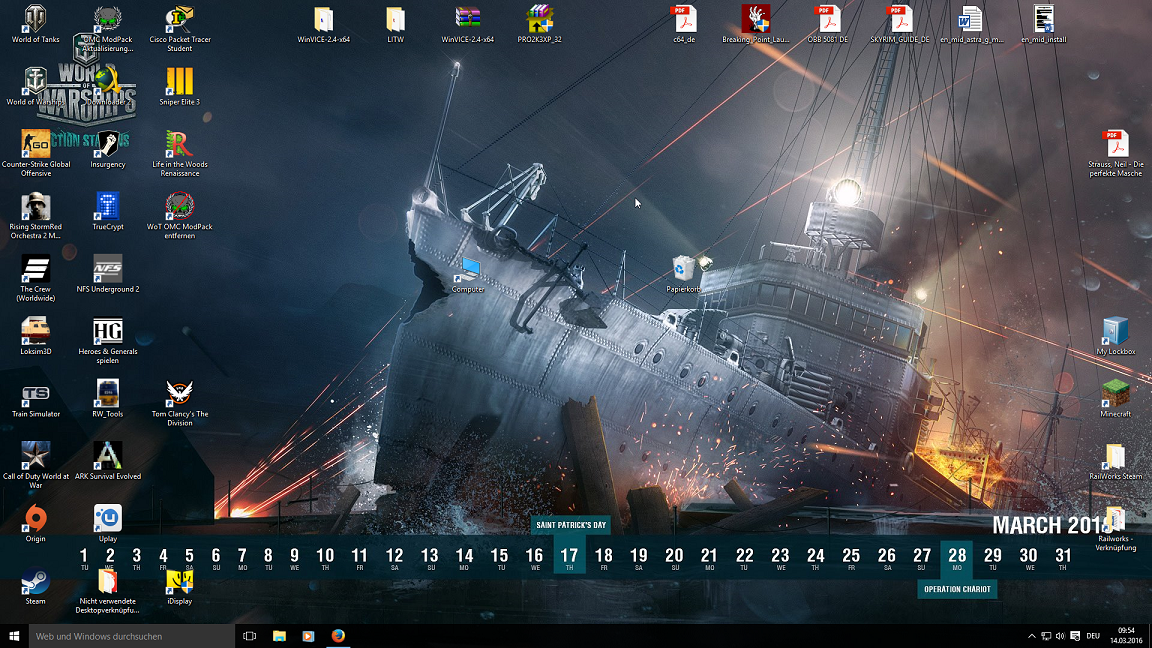Image resolution: width=1152 pixels, height=648 pixels.
Task: Select SKYRIM_GUIDE_DE PDF document
Action: (899, 24)
